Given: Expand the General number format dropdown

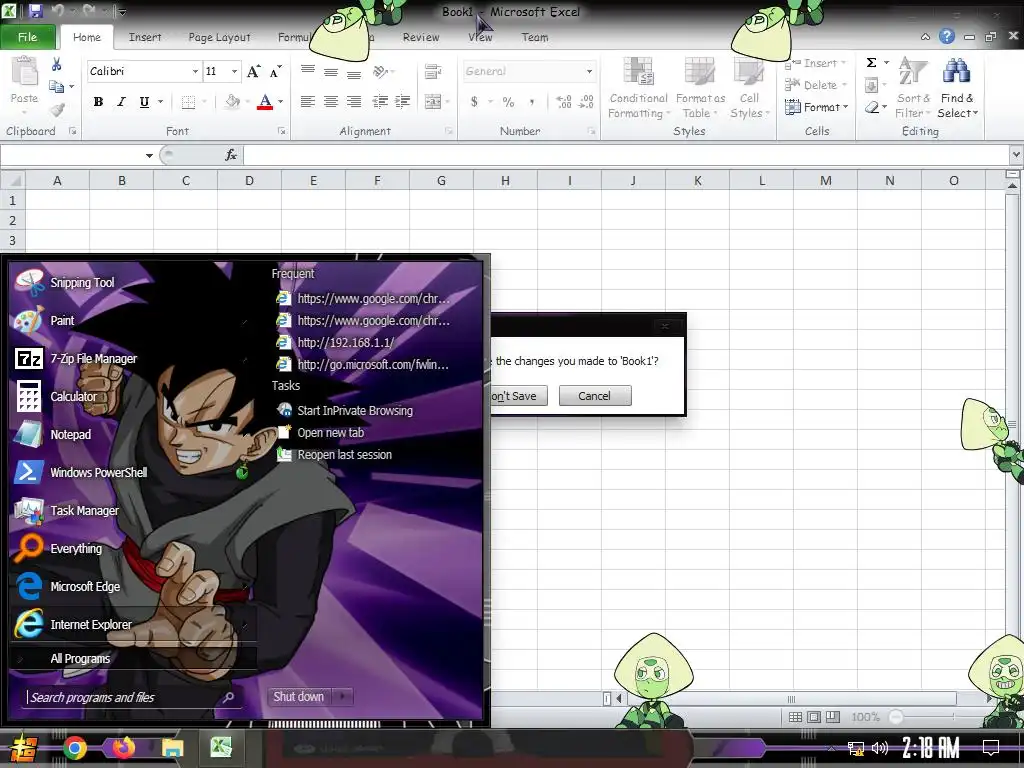Looking at the screenshot, I should coord(589,71).
